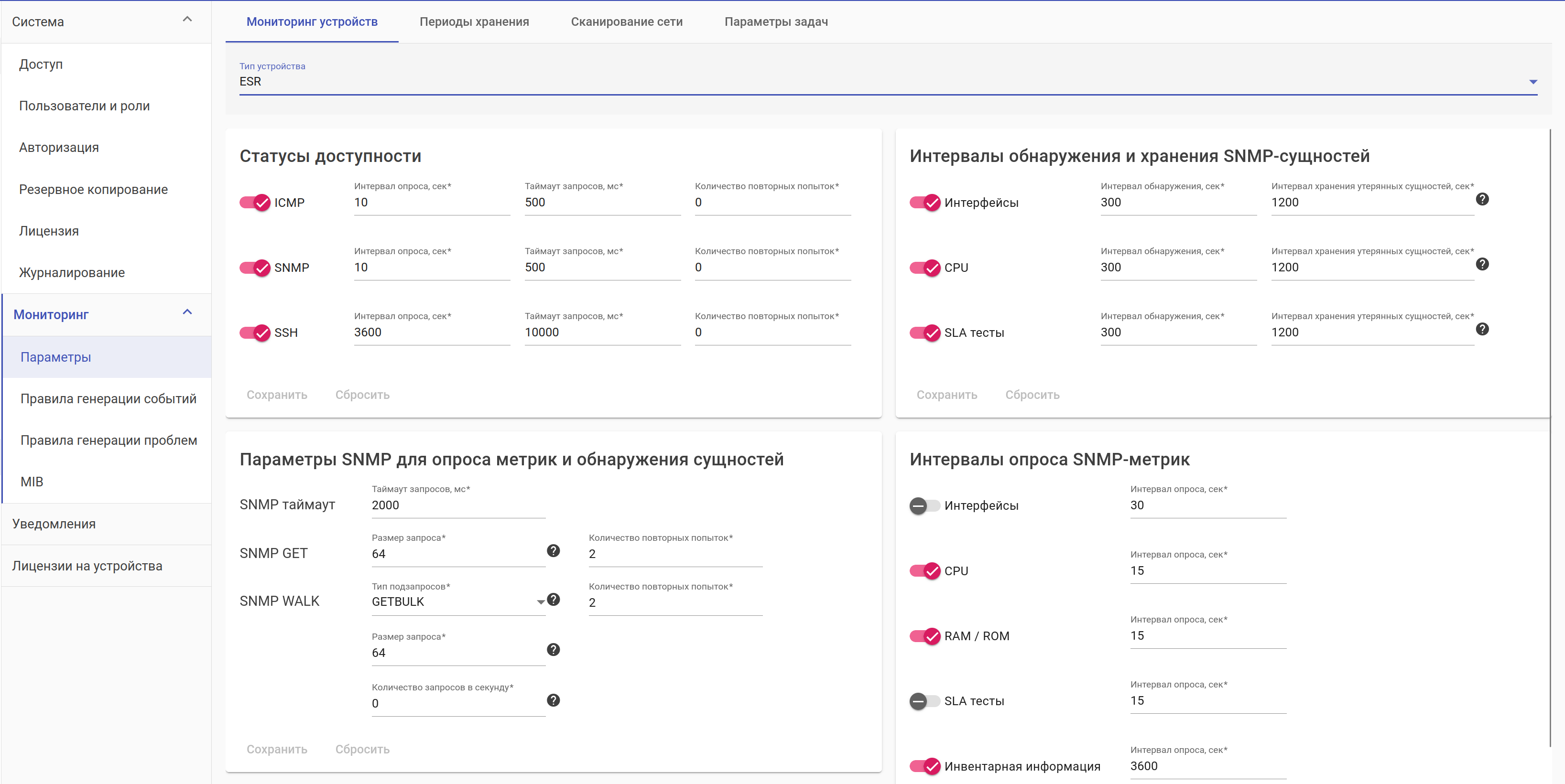Enable Интерфейсы SNMP-metrics polling toggle
Viewport: 1565px width, 784px height.
click(924, 505)
